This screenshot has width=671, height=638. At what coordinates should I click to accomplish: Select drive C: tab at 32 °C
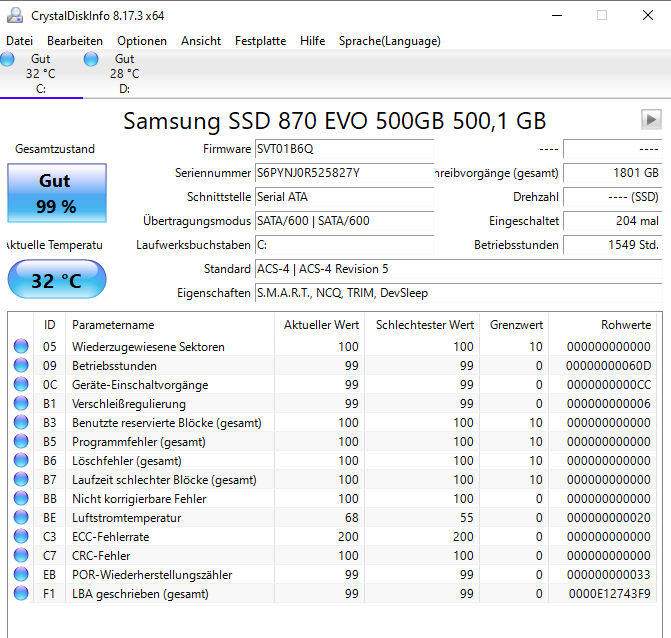point(41,74)
